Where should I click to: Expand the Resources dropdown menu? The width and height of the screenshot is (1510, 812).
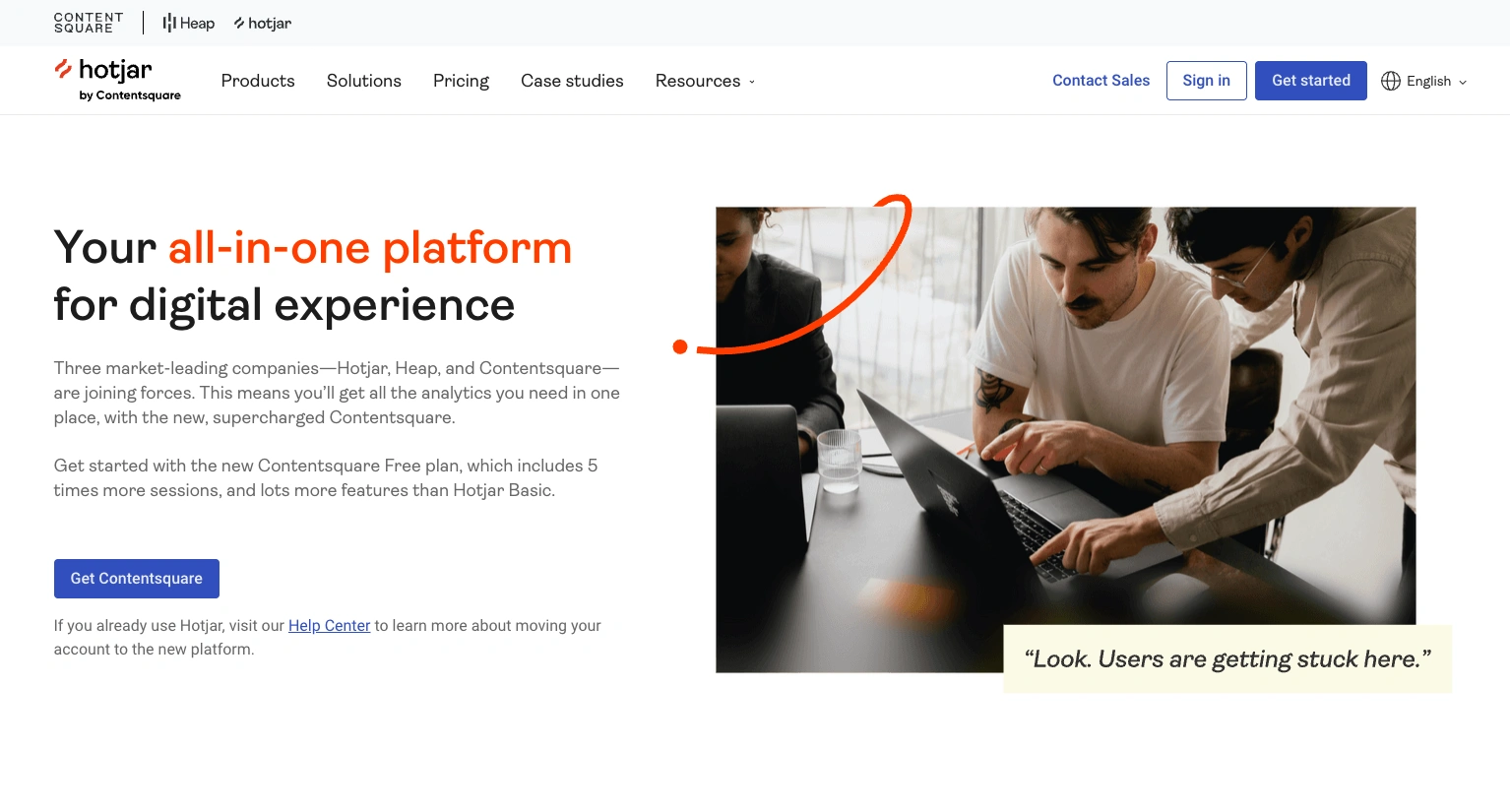(705, 81)
